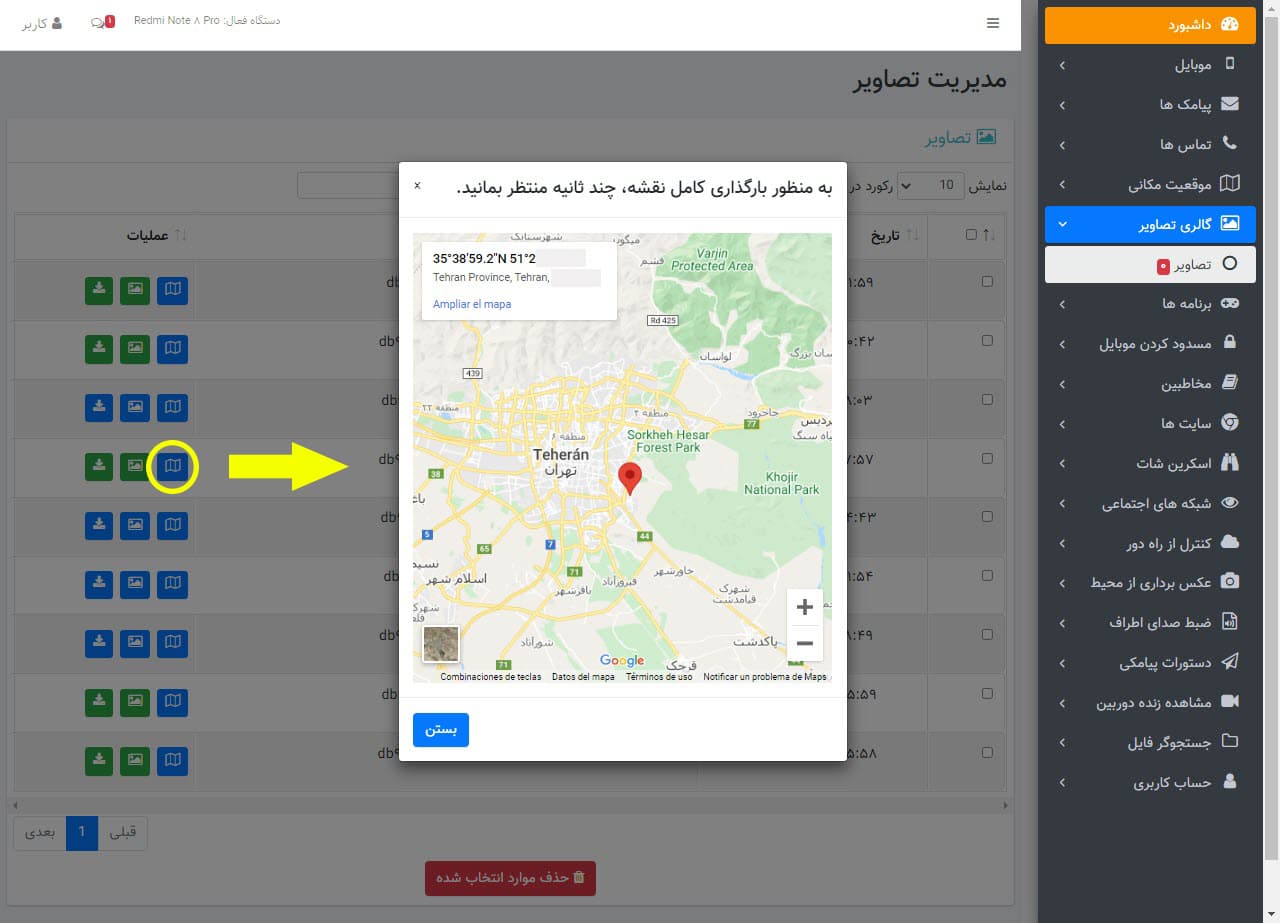Expand the موقعیت مکانی sidebar chevron
The width and height of the screenshot is (1280, 923).
pyautogui.click(x=1062, y=184)
